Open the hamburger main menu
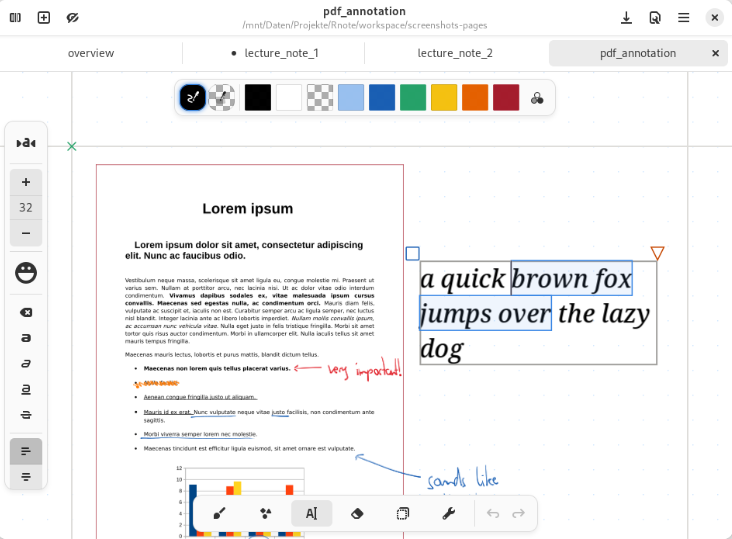This screenshot has height=539, width=732. 683,18
